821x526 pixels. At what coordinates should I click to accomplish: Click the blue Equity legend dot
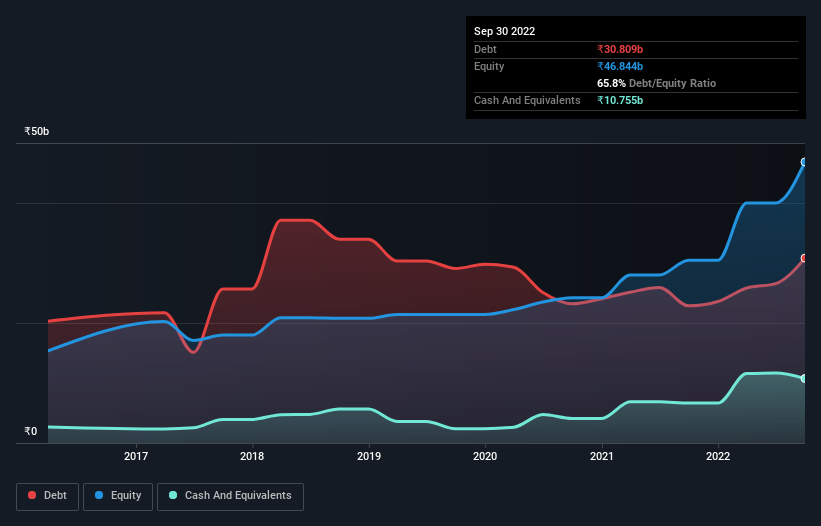(x=99, y=495)
